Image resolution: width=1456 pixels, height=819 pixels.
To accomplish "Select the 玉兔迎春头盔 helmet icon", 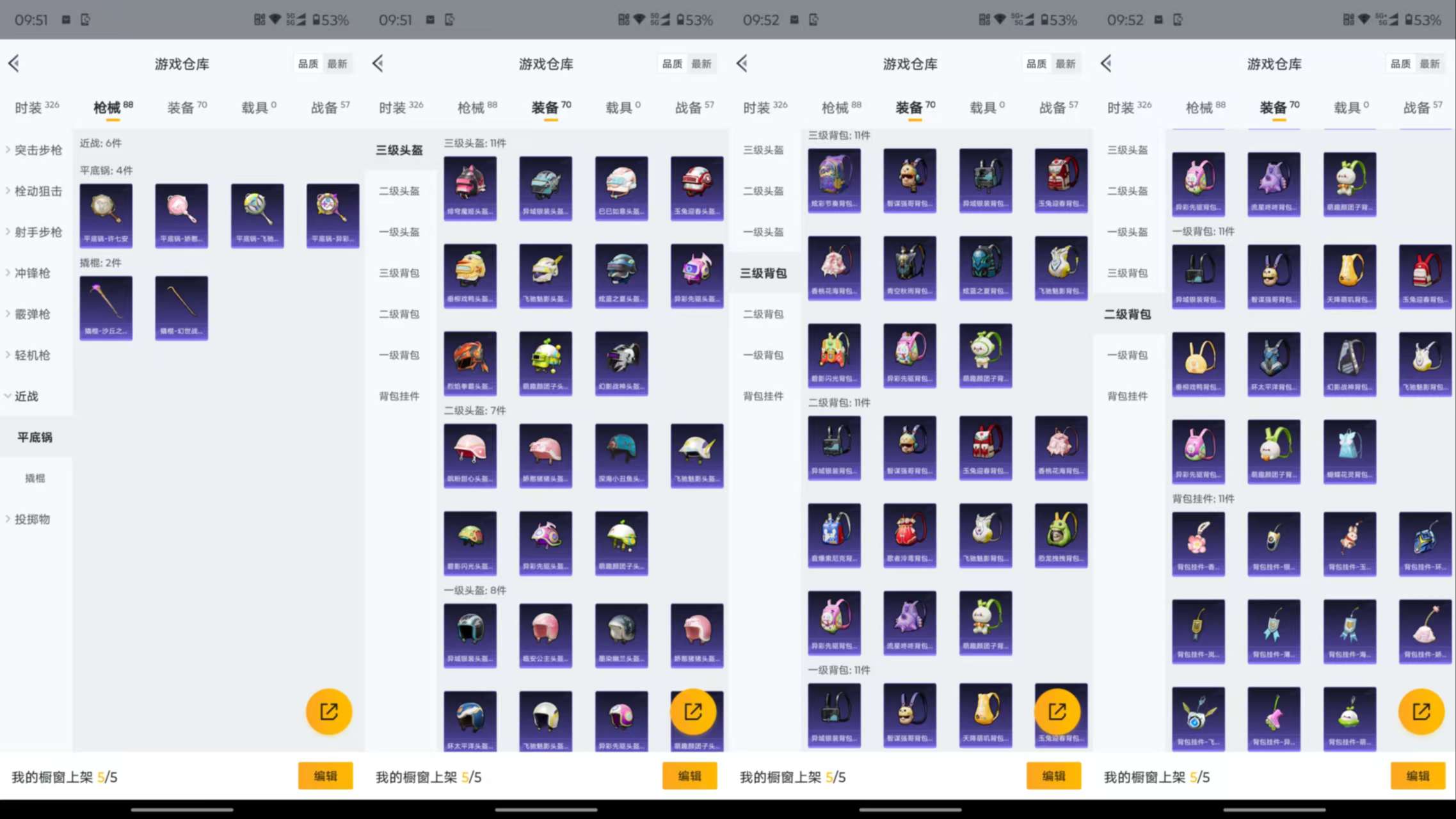I will (x=696, y=187).
